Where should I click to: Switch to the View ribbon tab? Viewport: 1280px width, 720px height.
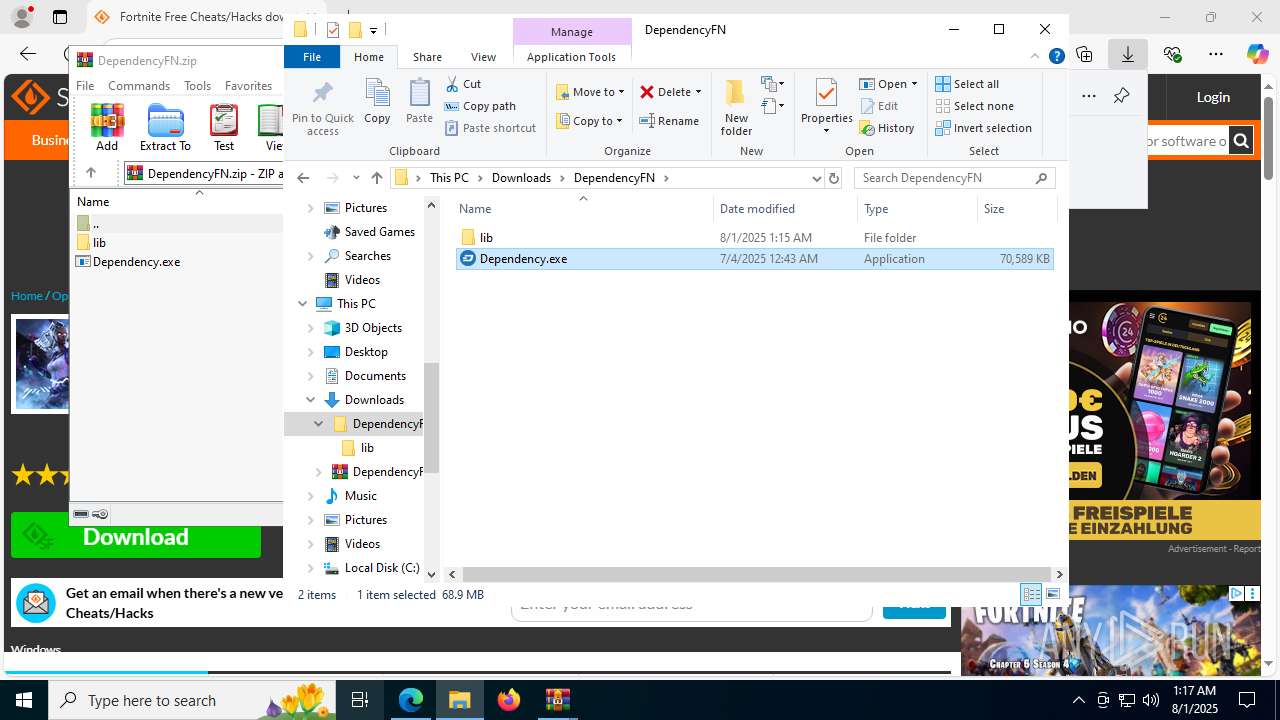tap(483, 57)
